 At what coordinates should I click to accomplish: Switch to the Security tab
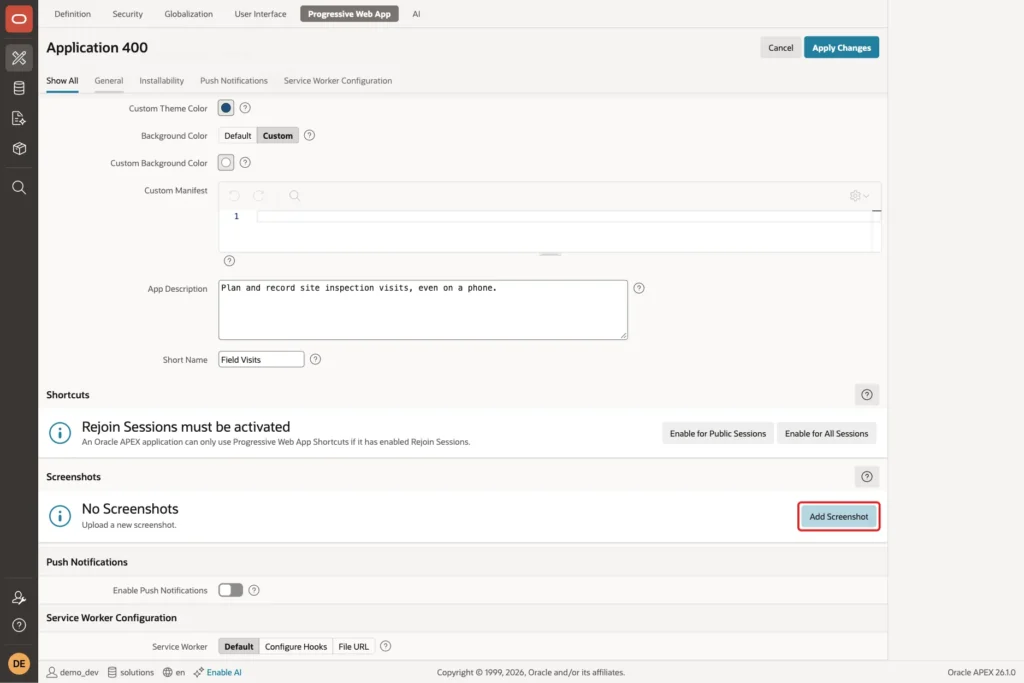click(127, 14)
